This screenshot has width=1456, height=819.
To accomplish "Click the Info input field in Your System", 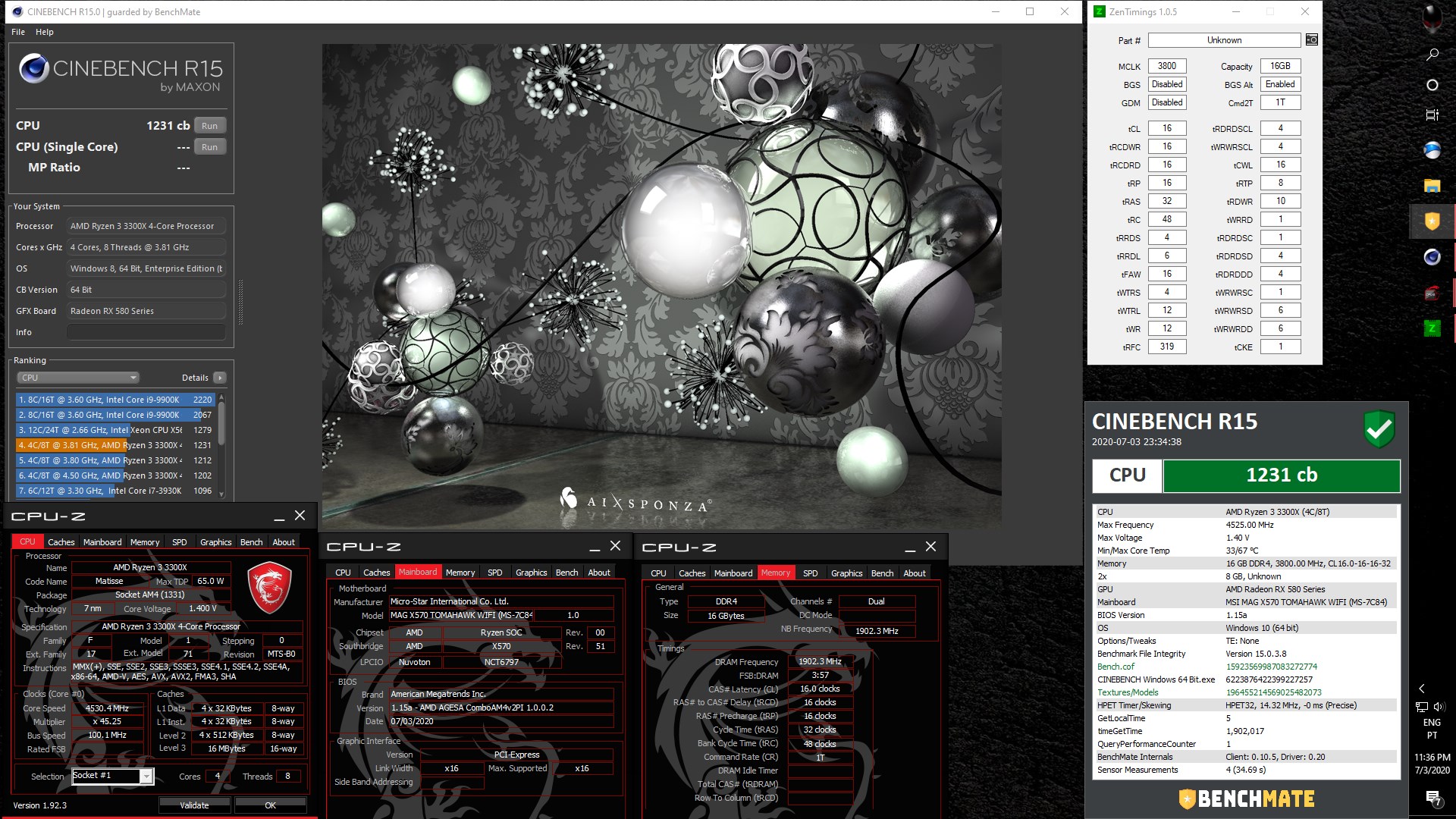I will [x=146, y=332].
